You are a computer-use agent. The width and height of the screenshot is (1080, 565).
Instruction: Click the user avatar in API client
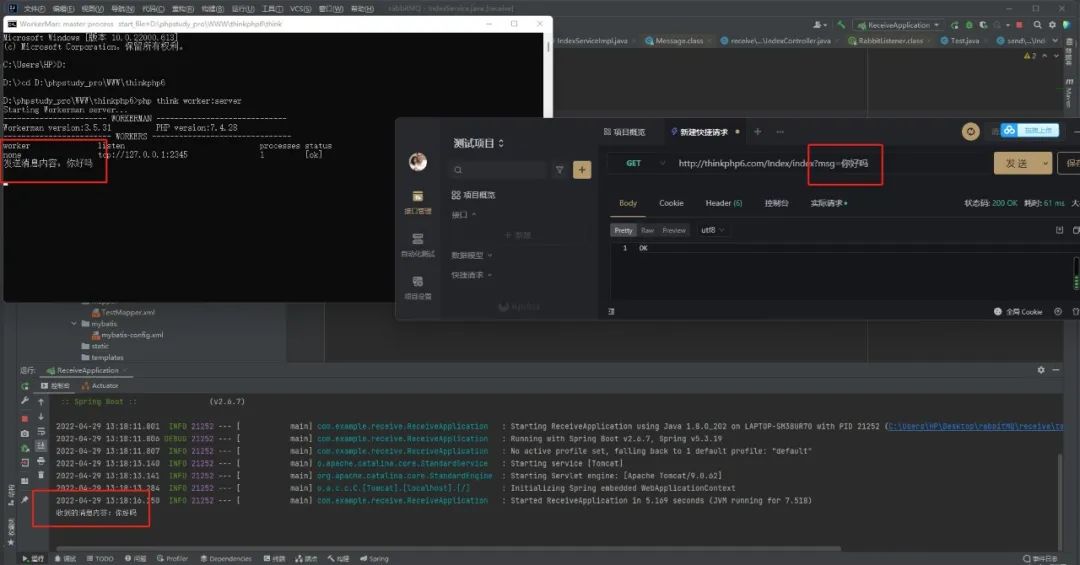pos(417,162)
